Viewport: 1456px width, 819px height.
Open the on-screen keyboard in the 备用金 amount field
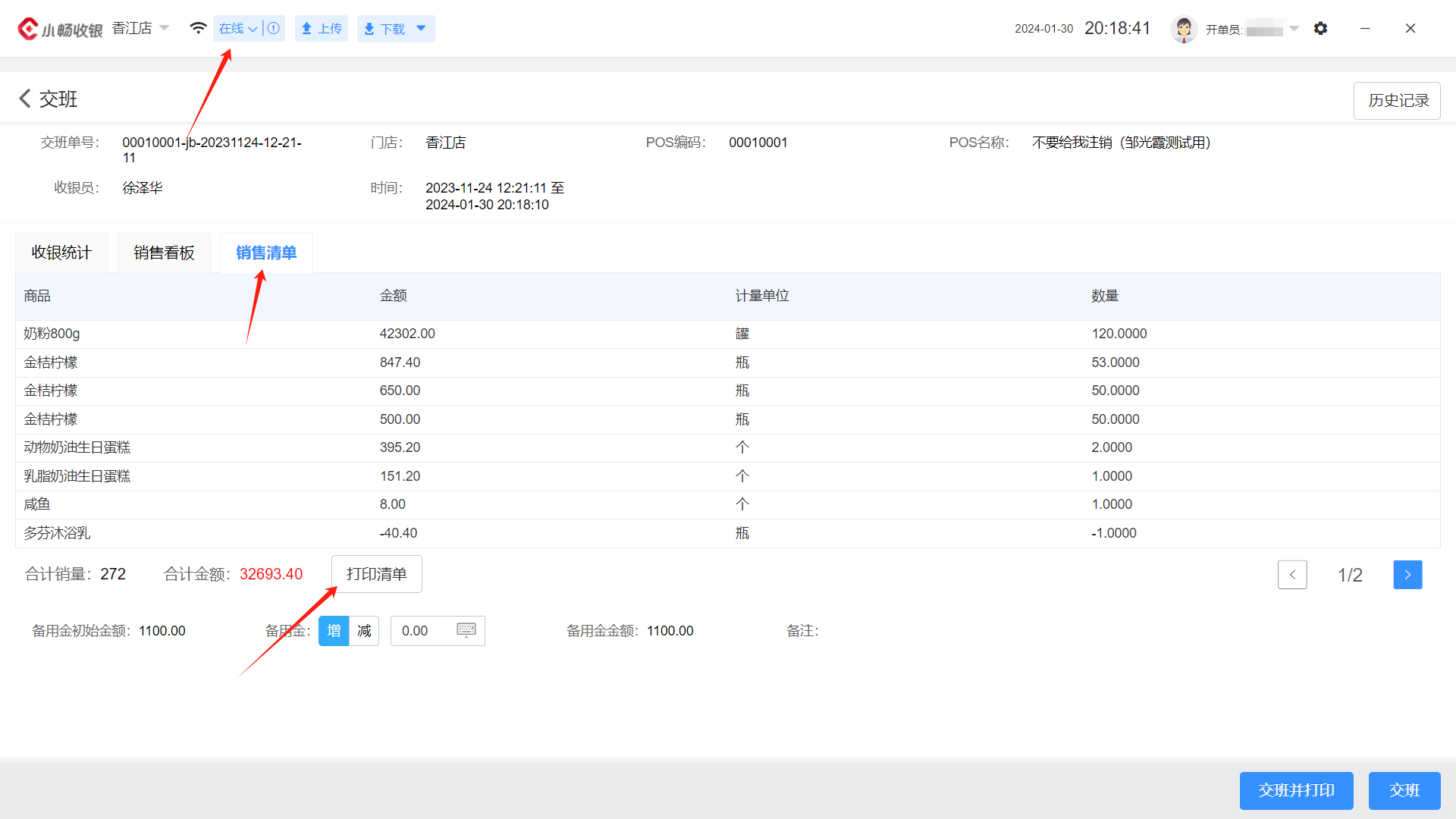[x=466, y=630]
